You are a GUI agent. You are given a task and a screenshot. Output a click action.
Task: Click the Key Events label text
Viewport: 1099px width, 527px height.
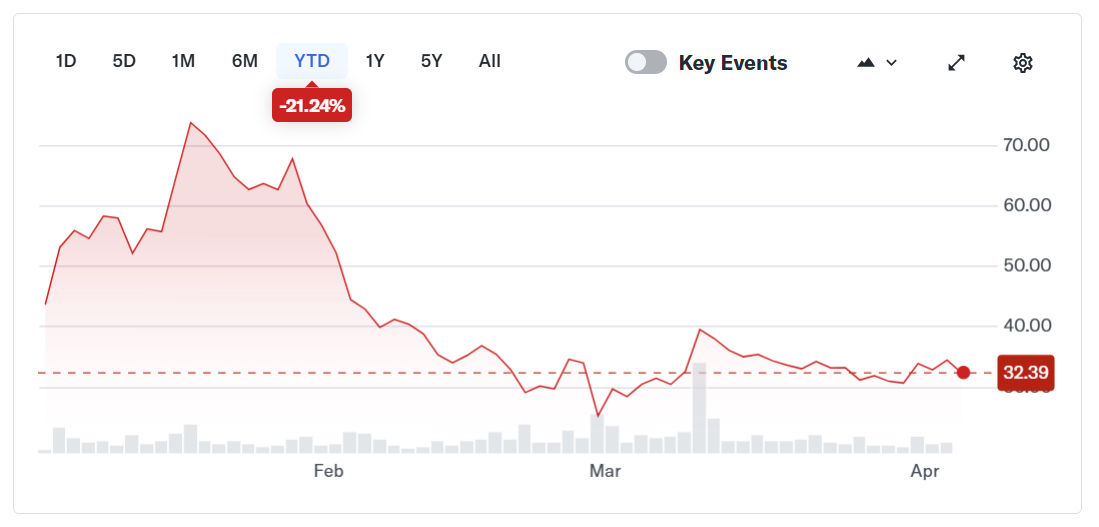[x=733, y=63]
